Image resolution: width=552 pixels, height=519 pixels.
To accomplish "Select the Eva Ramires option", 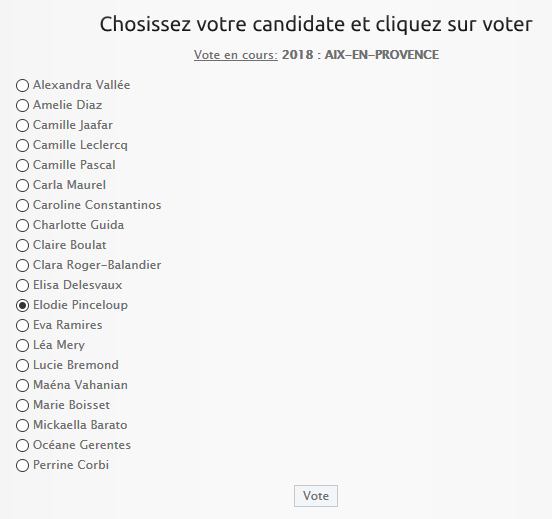I will pyautogui.click(x=22, y=326).
